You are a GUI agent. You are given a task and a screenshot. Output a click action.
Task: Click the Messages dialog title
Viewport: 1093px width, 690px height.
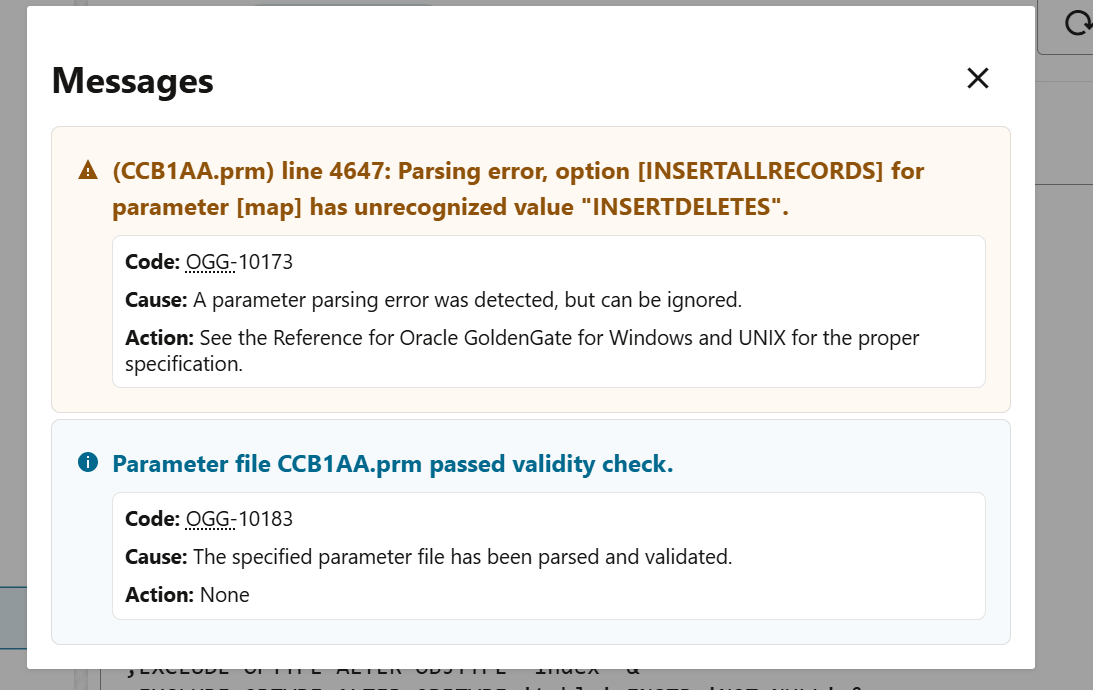point(132,81)
